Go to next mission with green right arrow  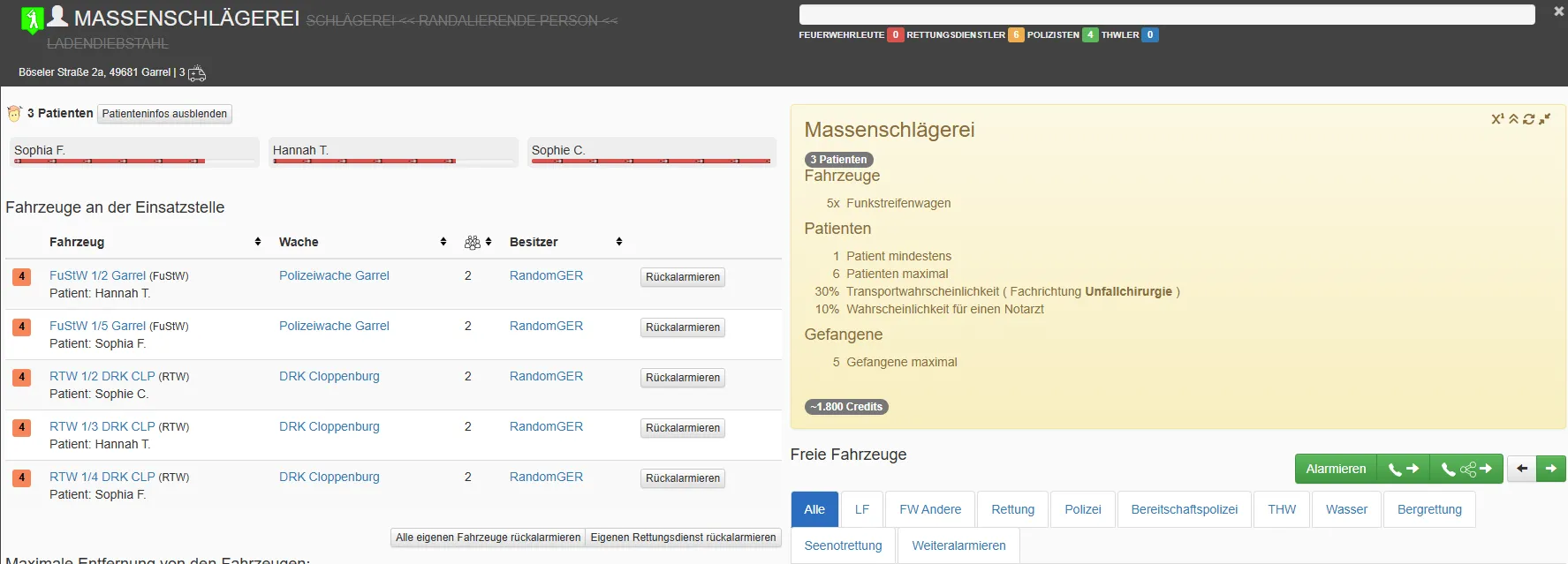point(1551,469)
